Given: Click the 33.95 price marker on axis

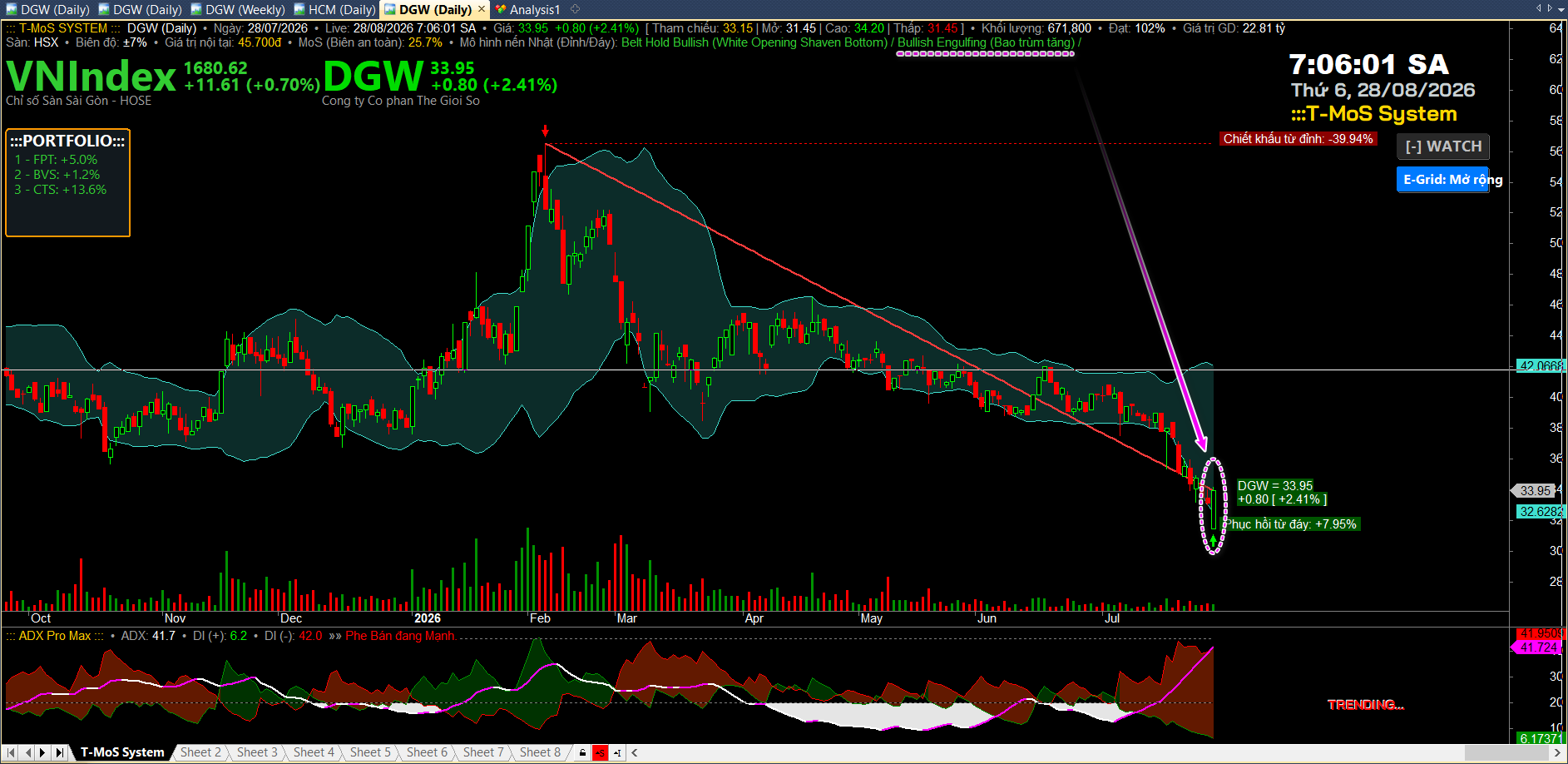Looking at the screenshot, I should pos(1535,491).
